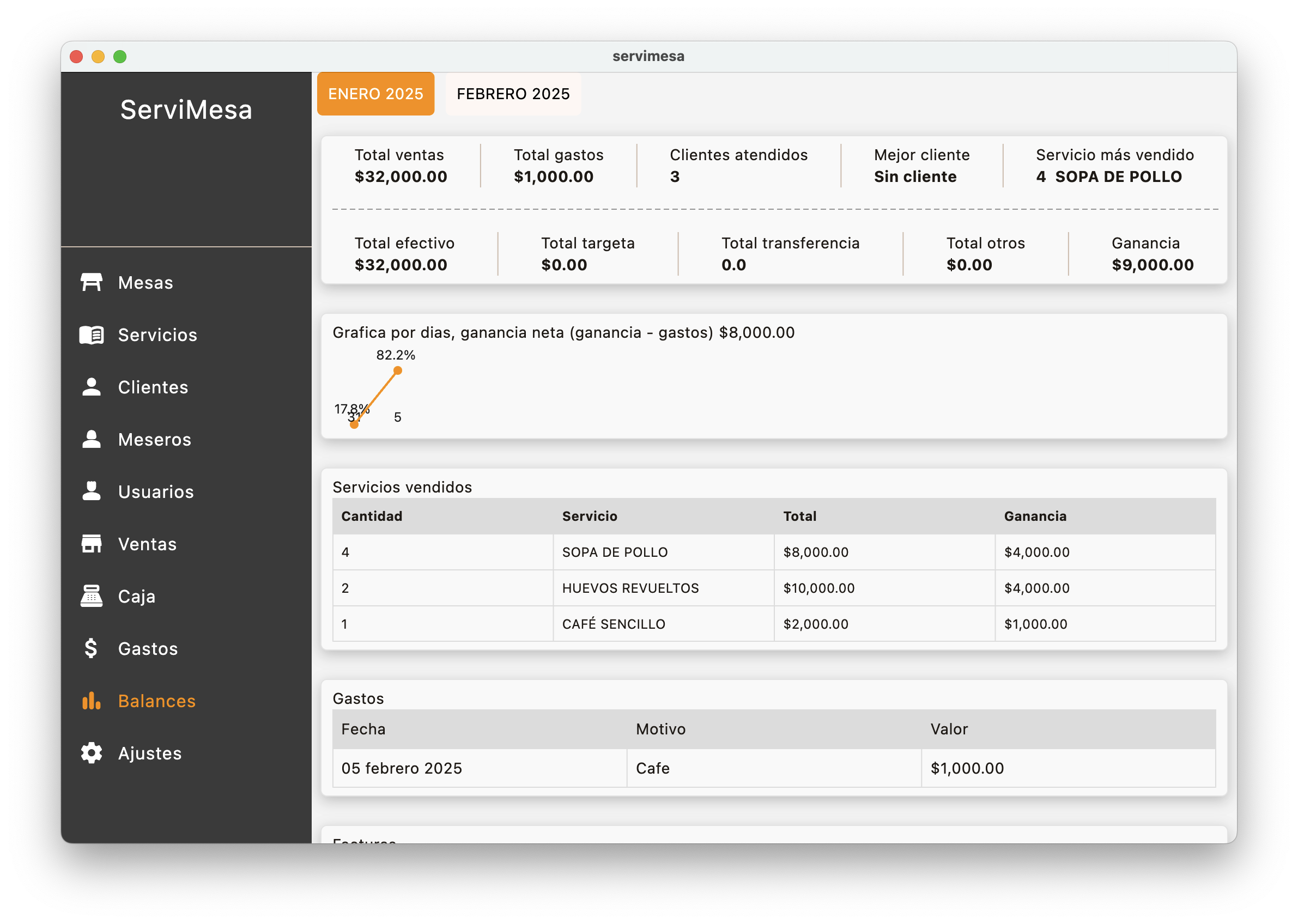Click the Cantidad column header
Screen dimensions: 1298x924
click(372, 516)
